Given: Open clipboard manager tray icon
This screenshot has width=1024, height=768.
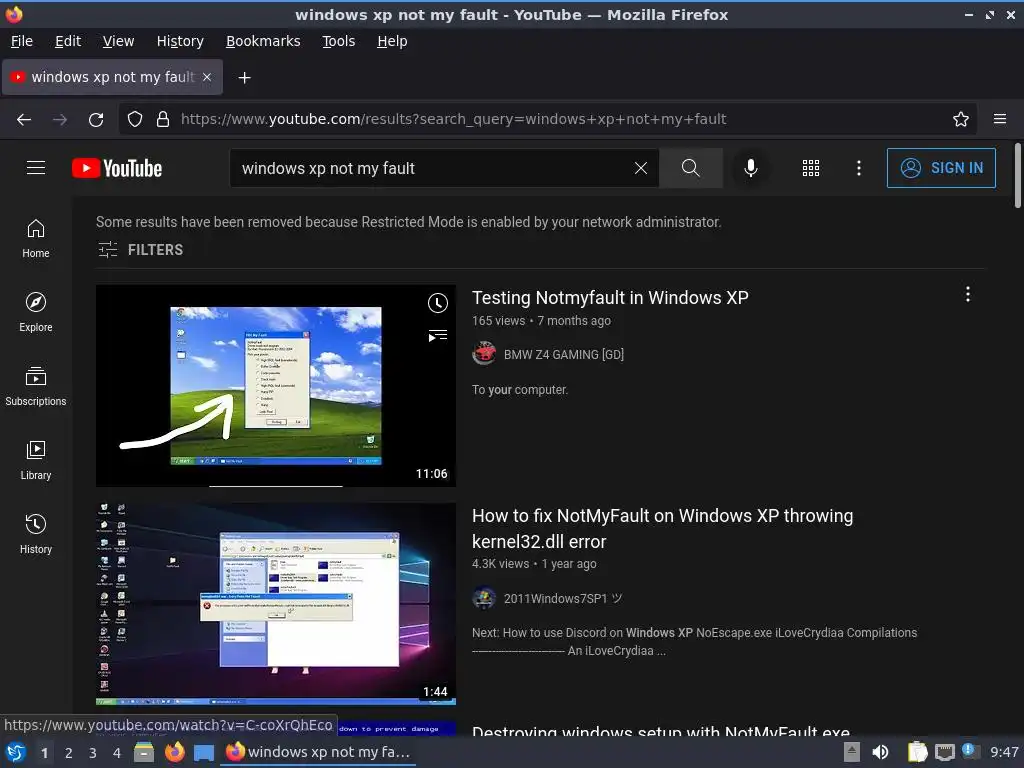Looking at the screenshot, I should (x=917, y=752).
